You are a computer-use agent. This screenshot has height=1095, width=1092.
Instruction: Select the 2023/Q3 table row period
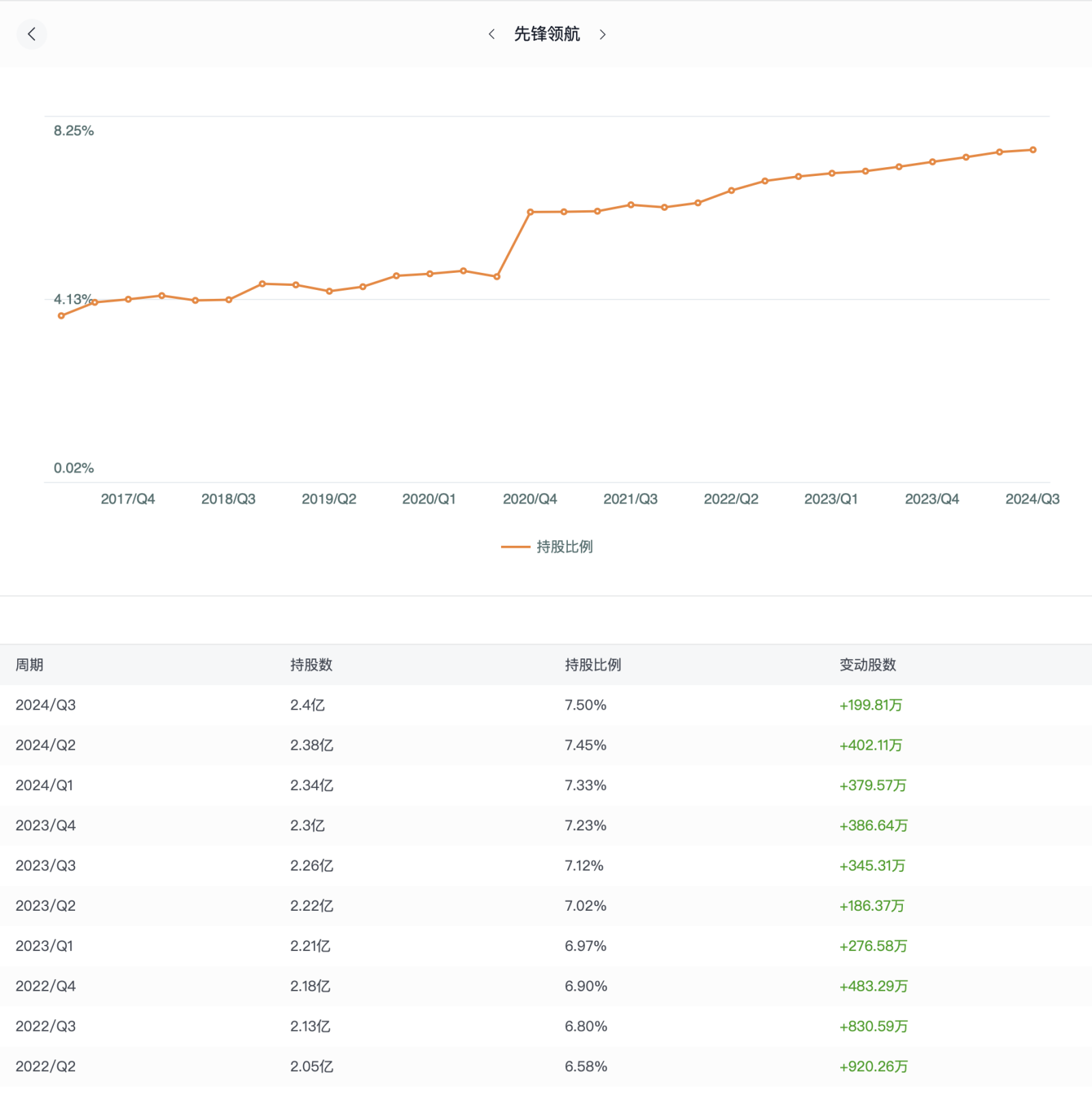tap(46, 866)
